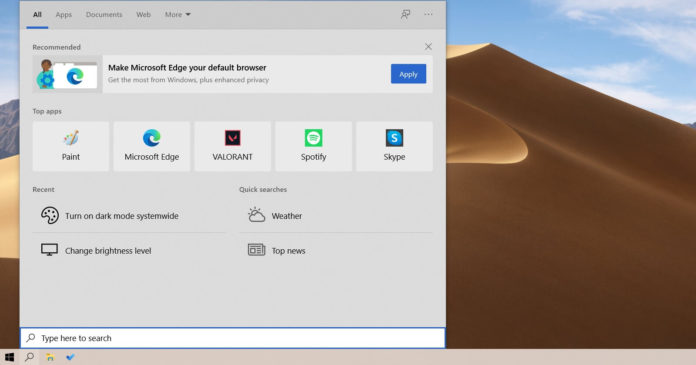Switch to the Web tab
696x365 pixels.
point(143,15)
